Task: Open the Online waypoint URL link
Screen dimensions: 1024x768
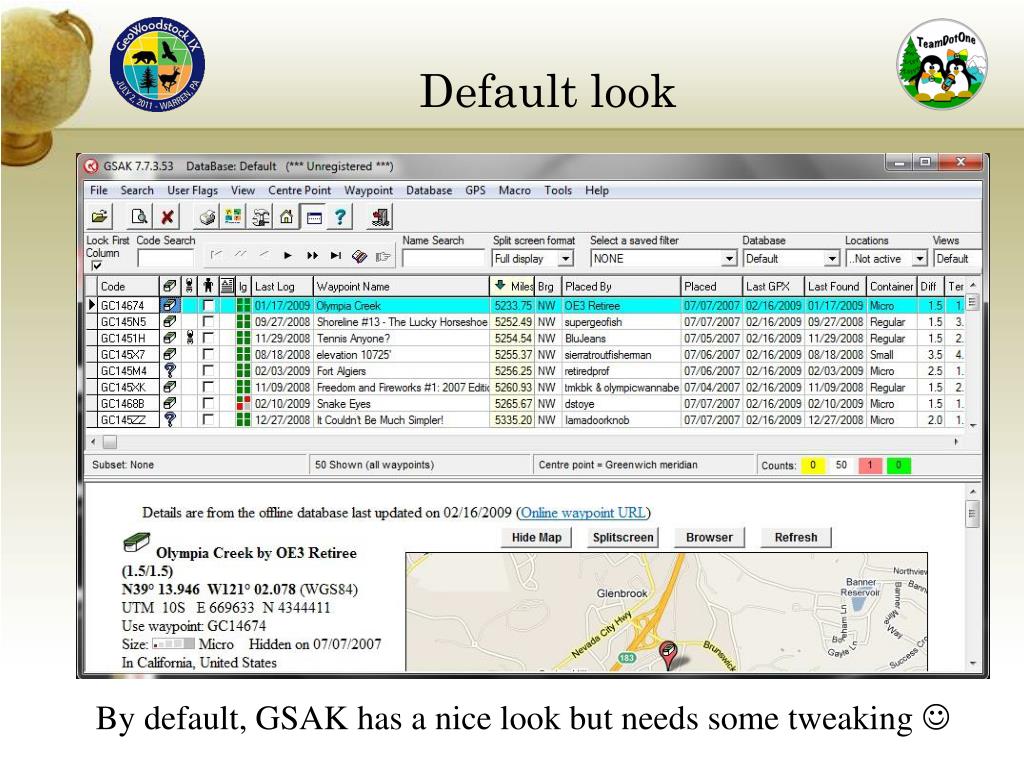Action: (x=583, y=513)
